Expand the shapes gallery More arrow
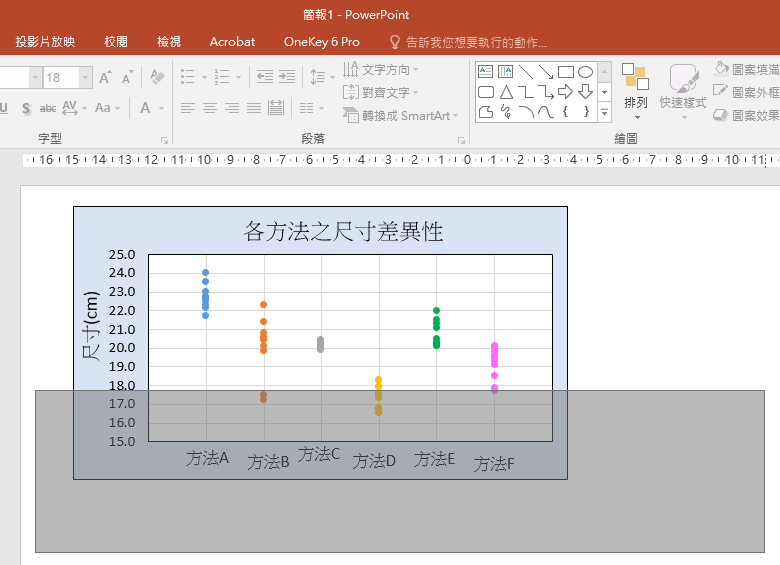The height and width of the screenshot is (565, 780). click(x=604, y=111)
